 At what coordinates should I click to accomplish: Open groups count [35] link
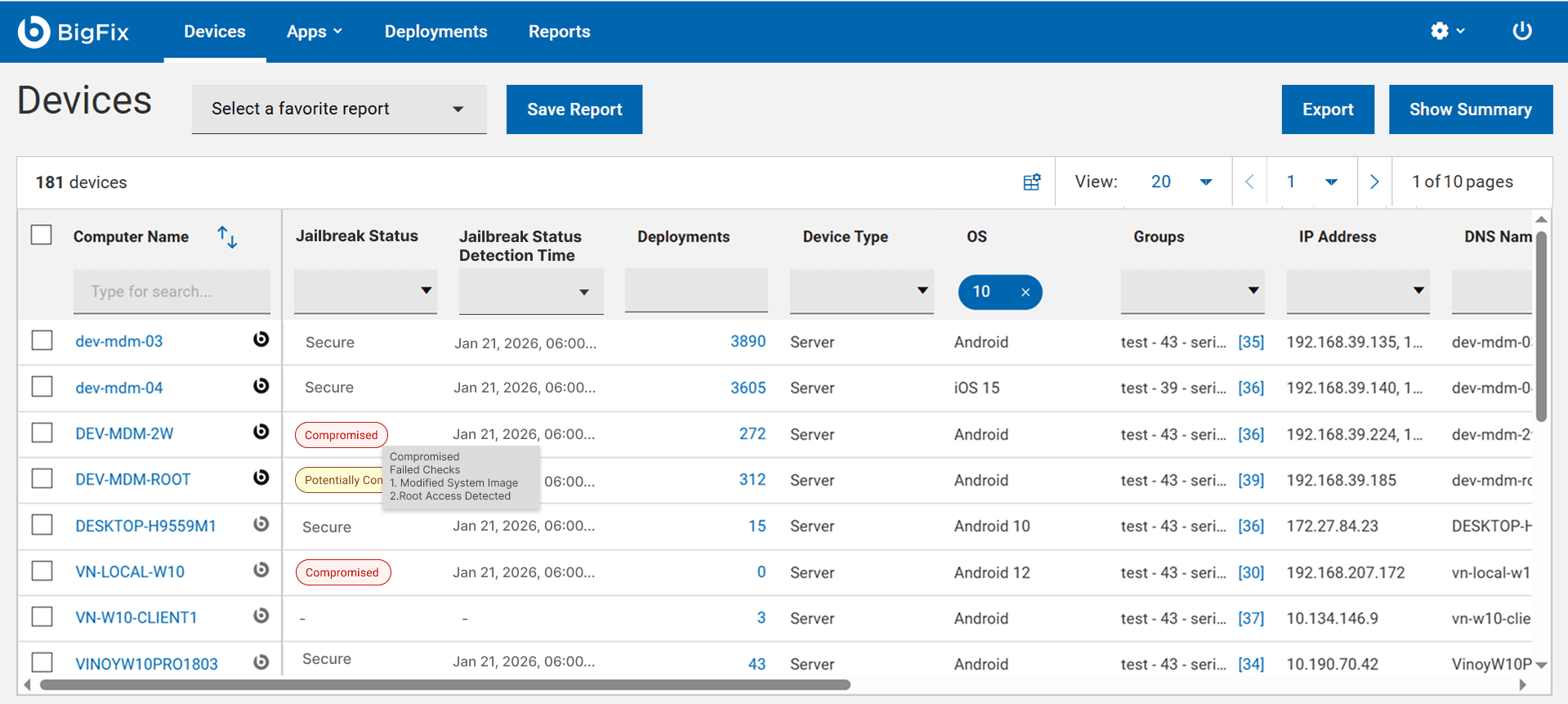(x=1251, y=342)
